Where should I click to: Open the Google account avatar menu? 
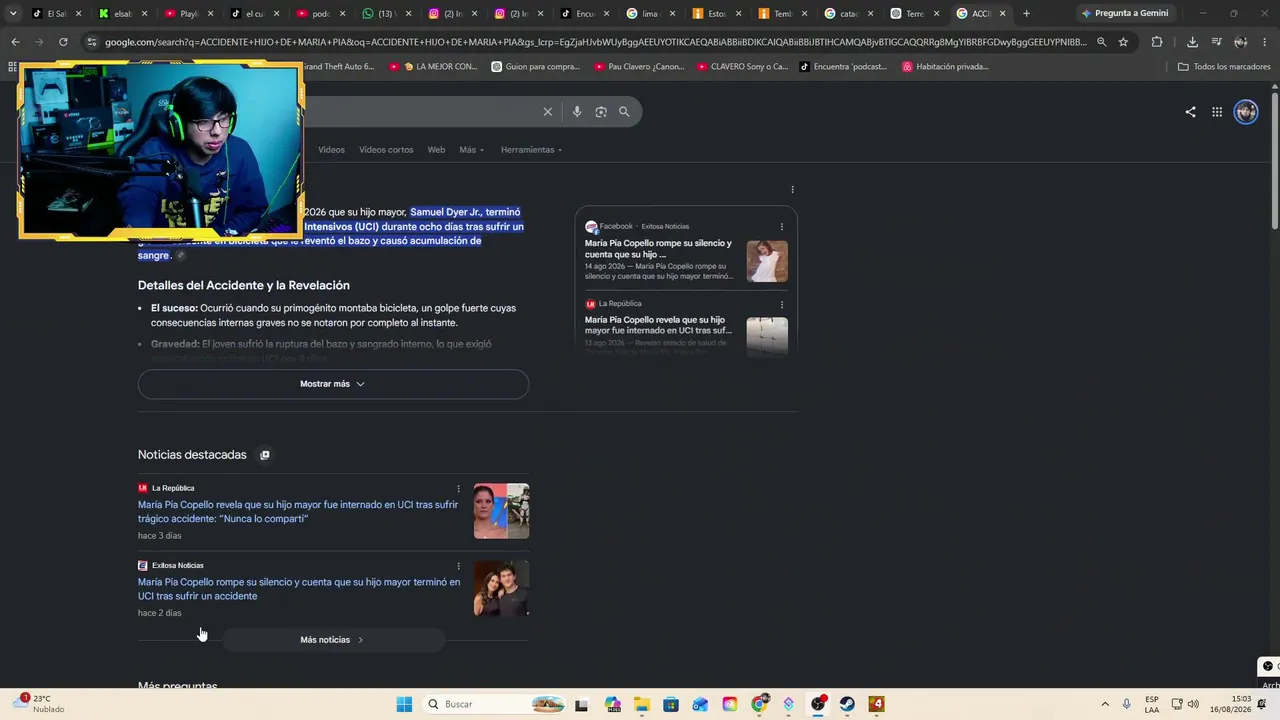pos(1246,112)
